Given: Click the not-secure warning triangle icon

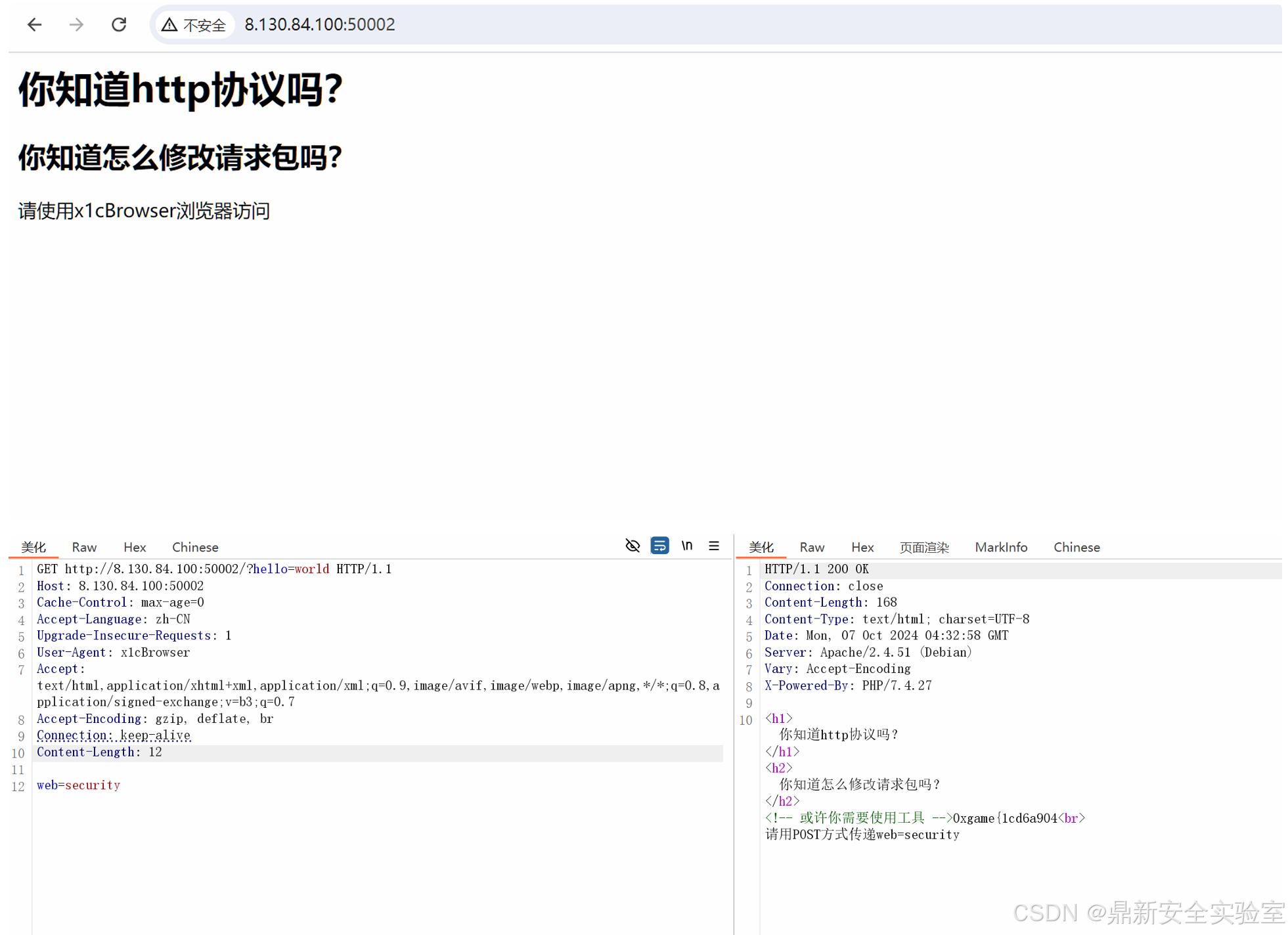Looking at the screenshot, I should [169, 25].
